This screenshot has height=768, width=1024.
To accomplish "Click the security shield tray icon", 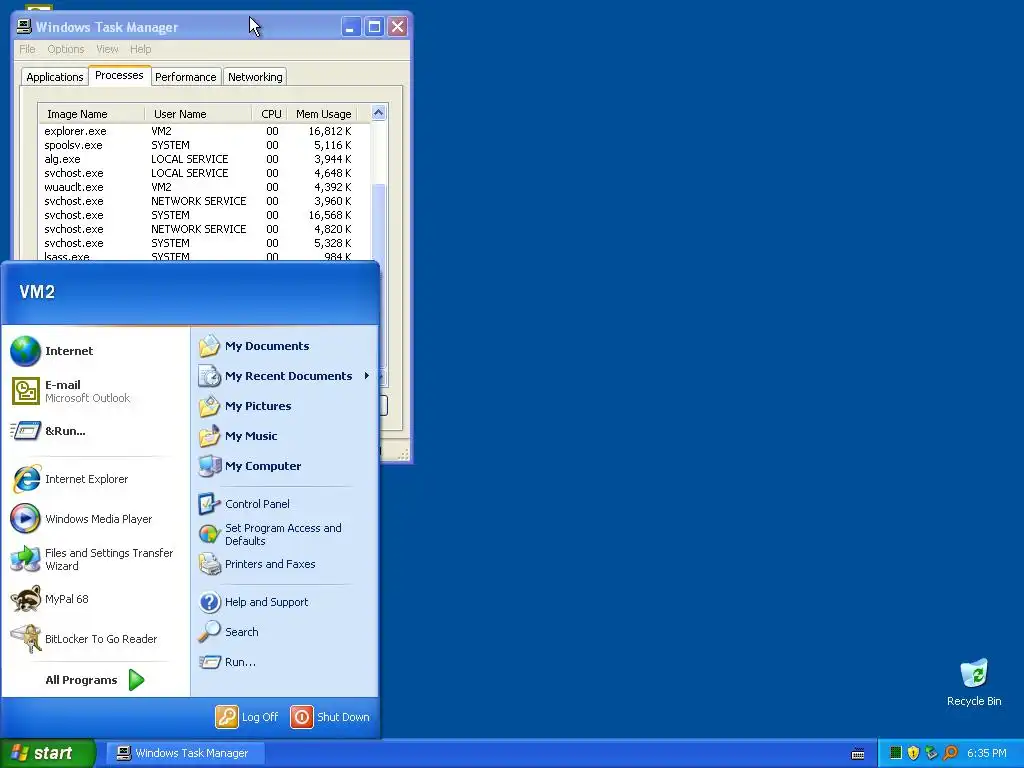I will (x=913, y=753).
